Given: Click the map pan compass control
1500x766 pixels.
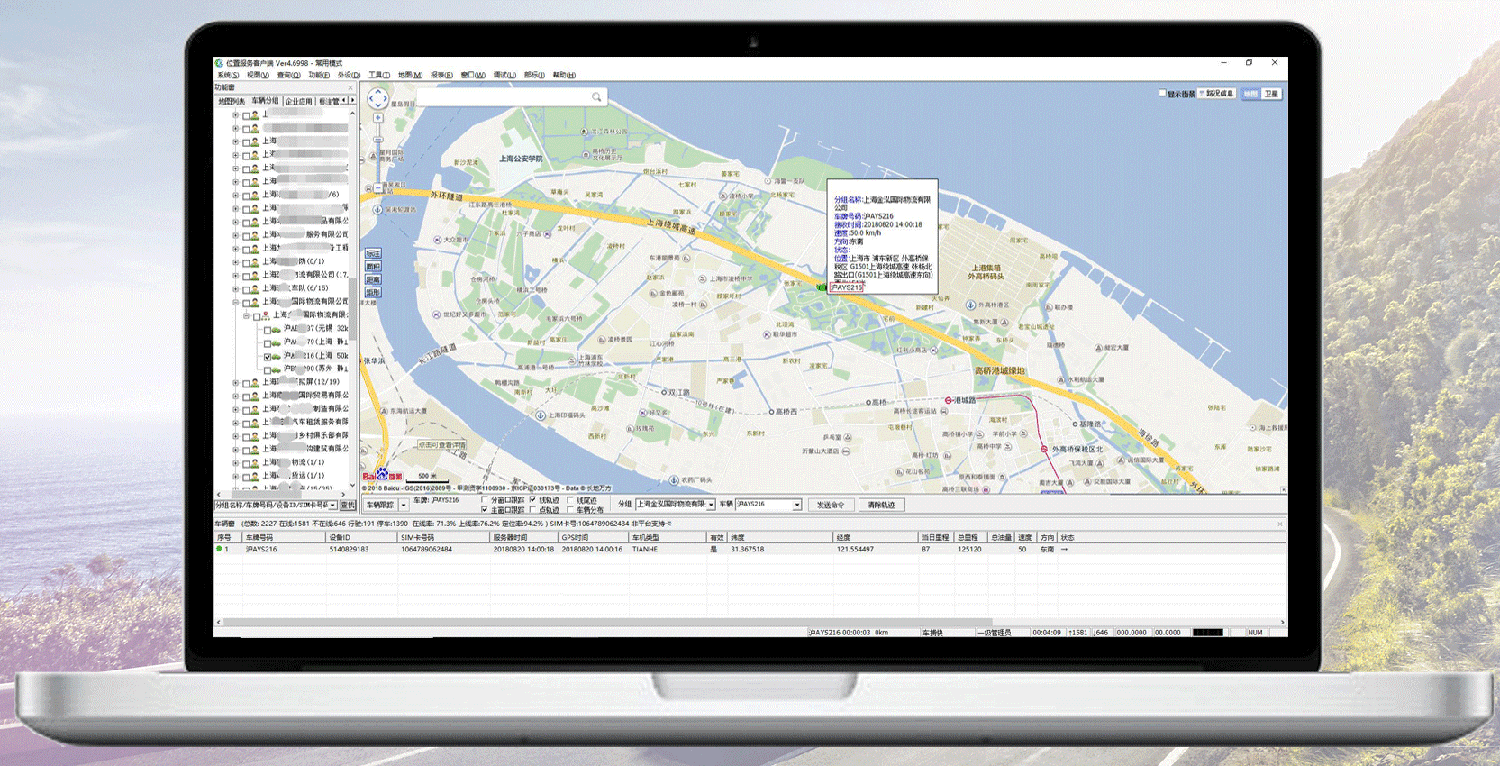Looking at the screenshot, I should pos(378,98).
